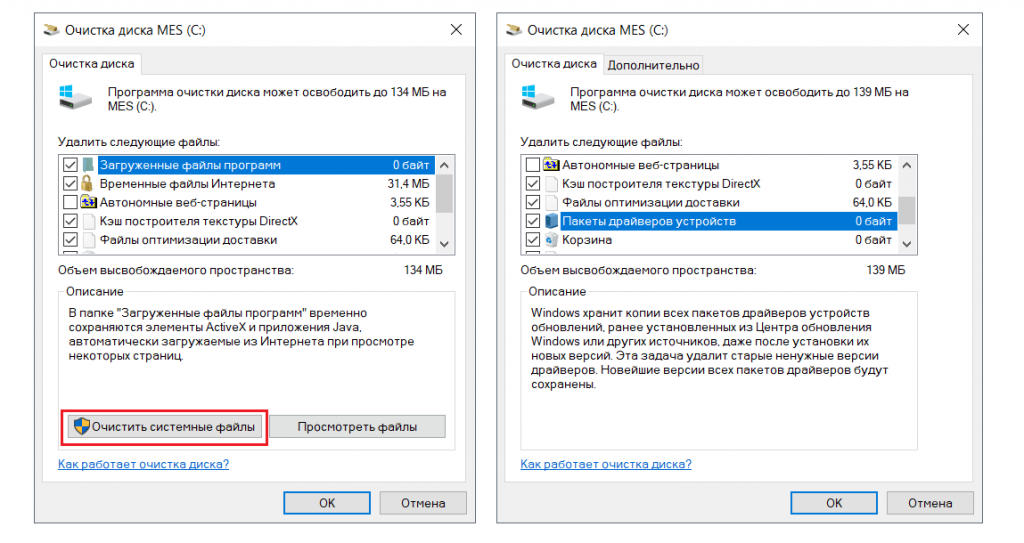Click the Пакеты драйверов устройств icon
The image size is (1024, 543).
[x=551, y=222]
